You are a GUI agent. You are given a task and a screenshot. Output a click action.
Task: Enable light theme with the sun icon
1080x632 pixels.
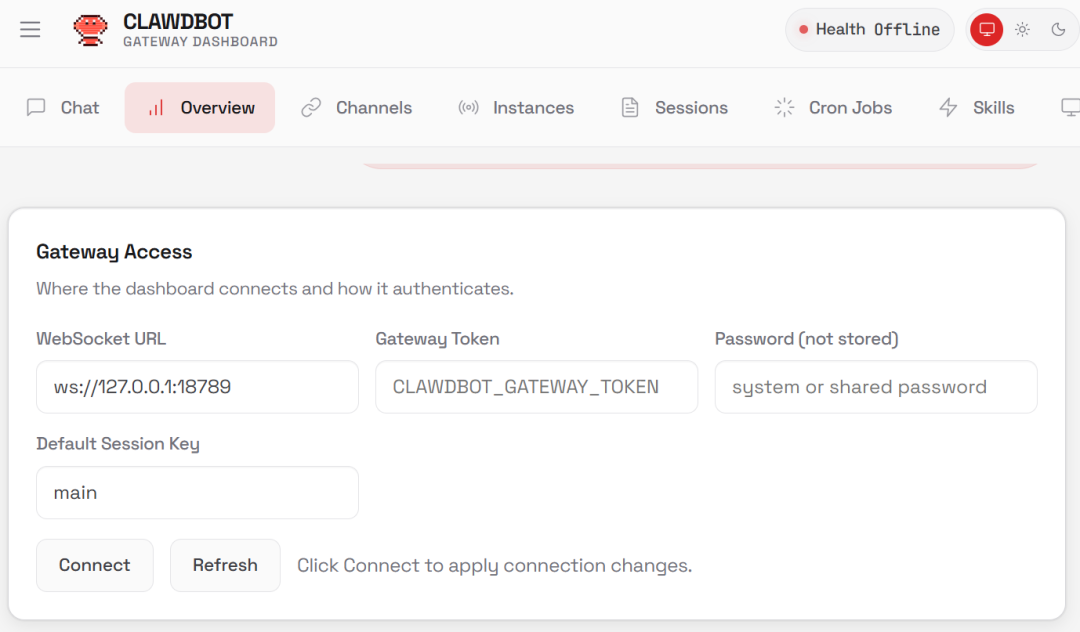point(1022,30)
